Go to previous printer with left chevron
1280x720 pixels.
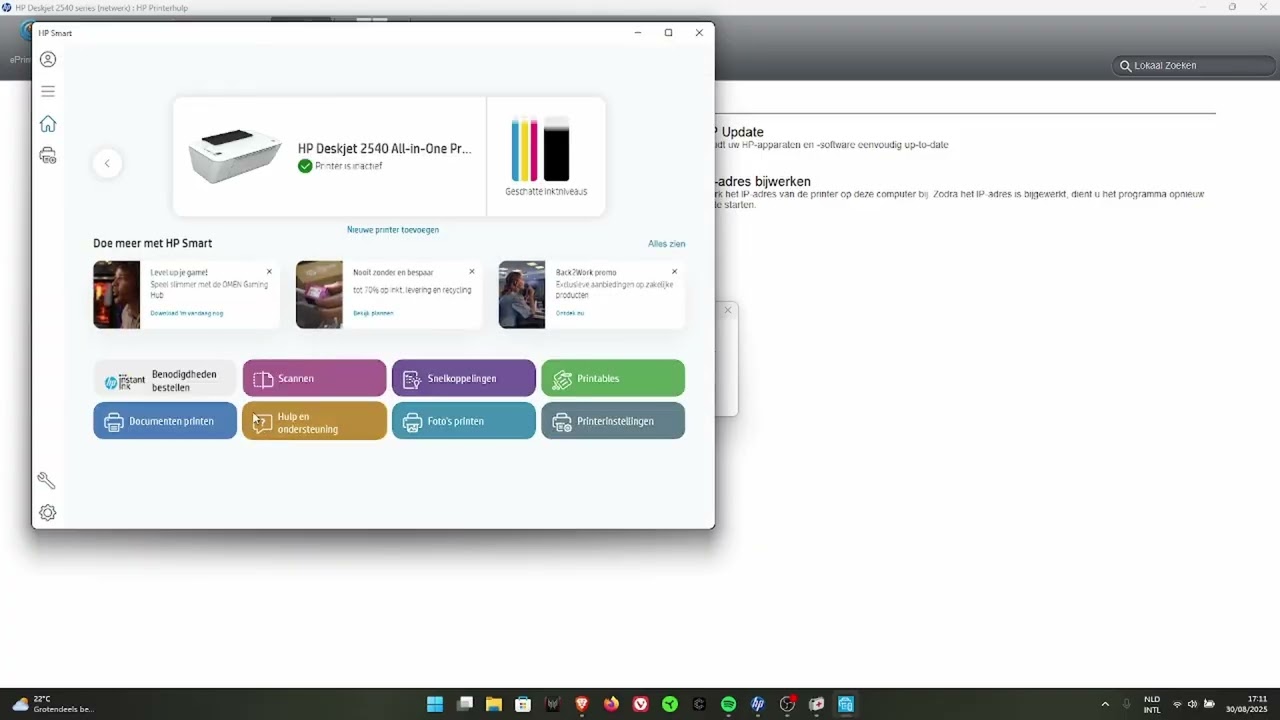click(107, 163)
